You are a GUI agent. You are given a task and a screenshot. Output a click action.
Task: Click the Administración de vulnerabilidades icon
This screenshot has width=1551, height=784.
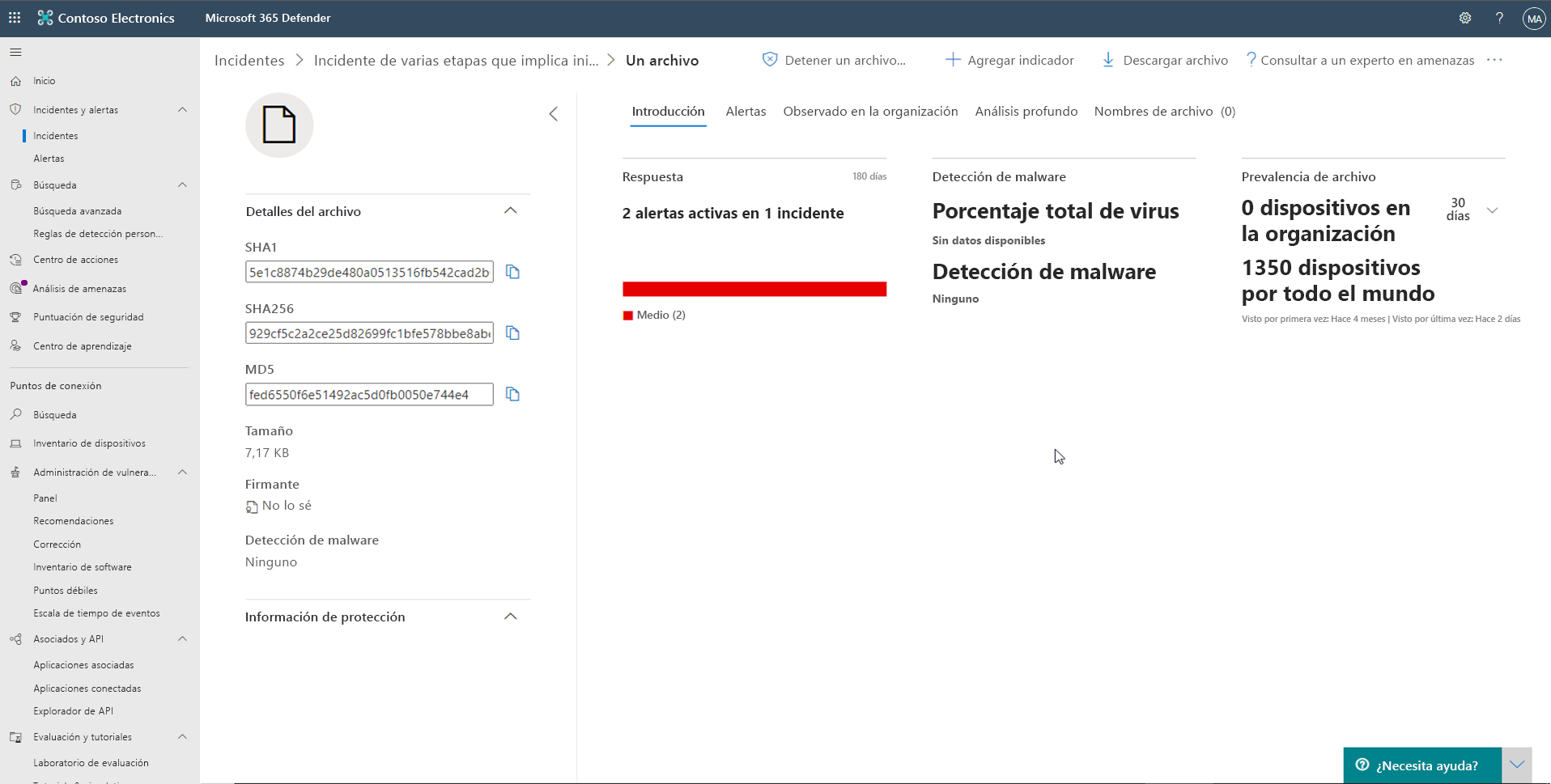[15, 472]
